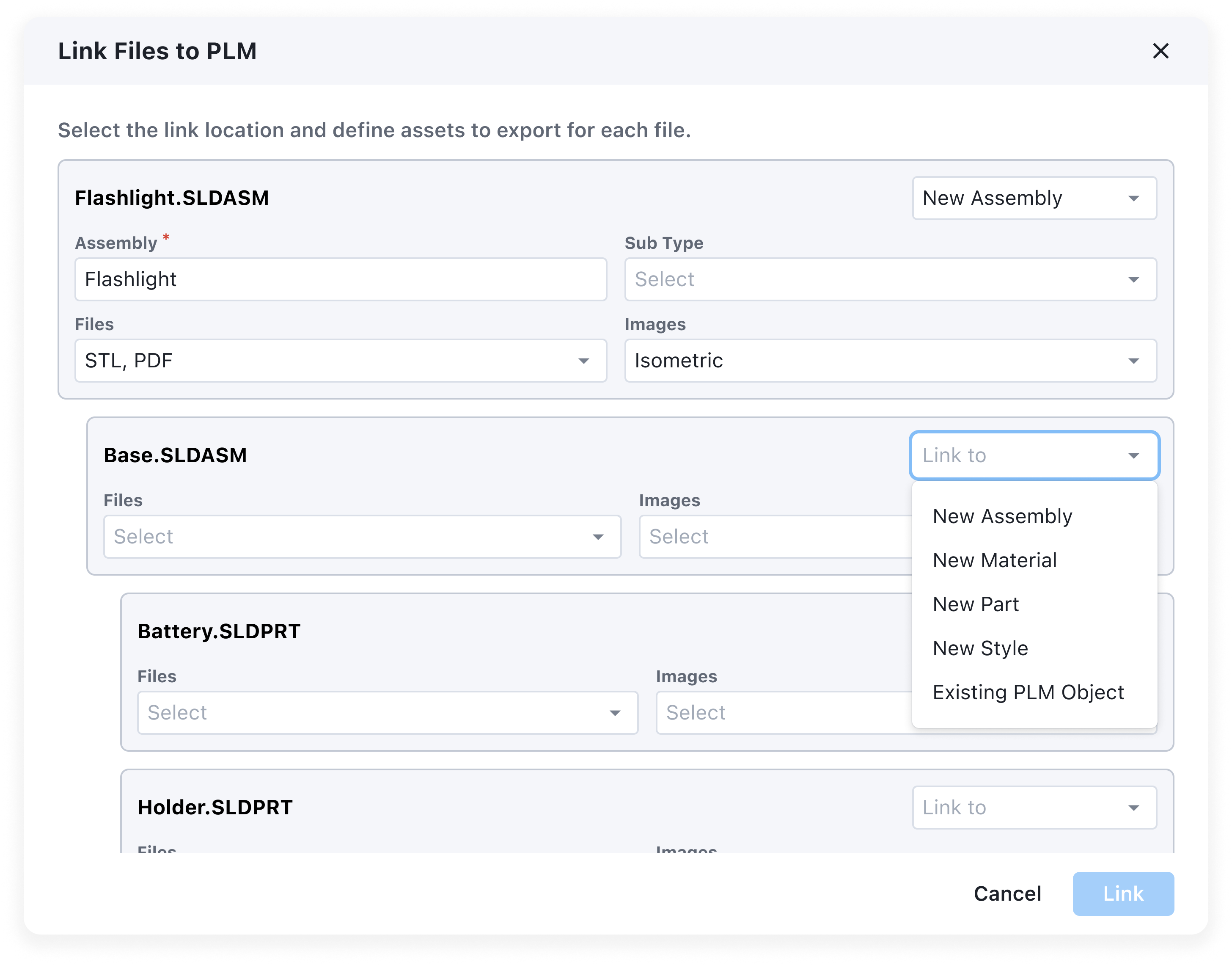Open Files dropdown under Battery.SLDPRT

pyautogui.click(x=388, y=713)
